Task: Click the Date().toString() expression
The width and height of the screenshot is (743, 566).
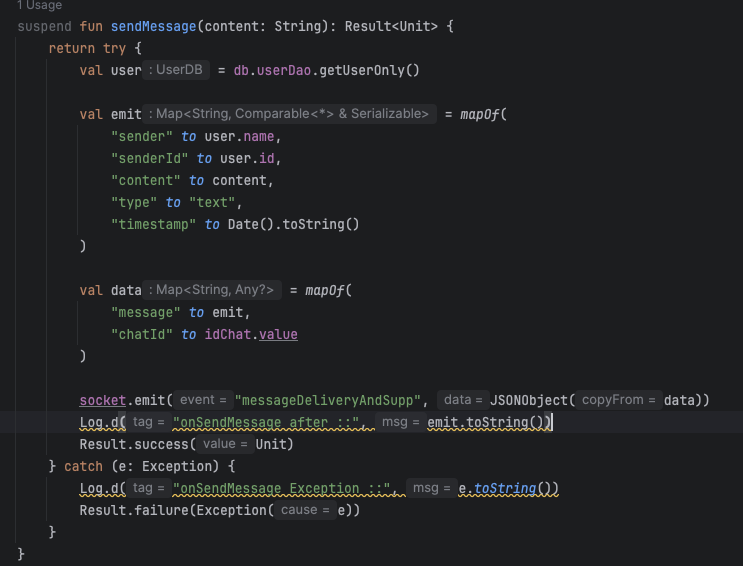Action: (293, 224)
